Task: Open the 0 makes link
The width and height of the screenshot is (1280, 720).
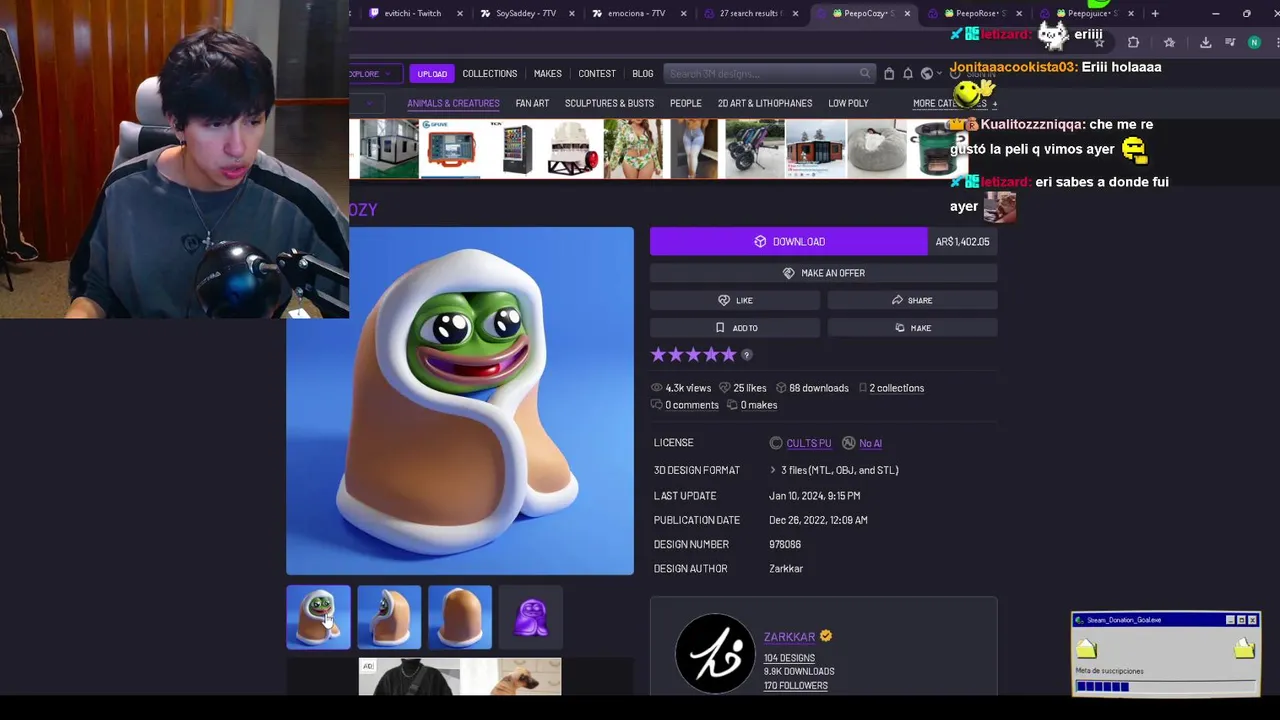Action: coord(759,405)
